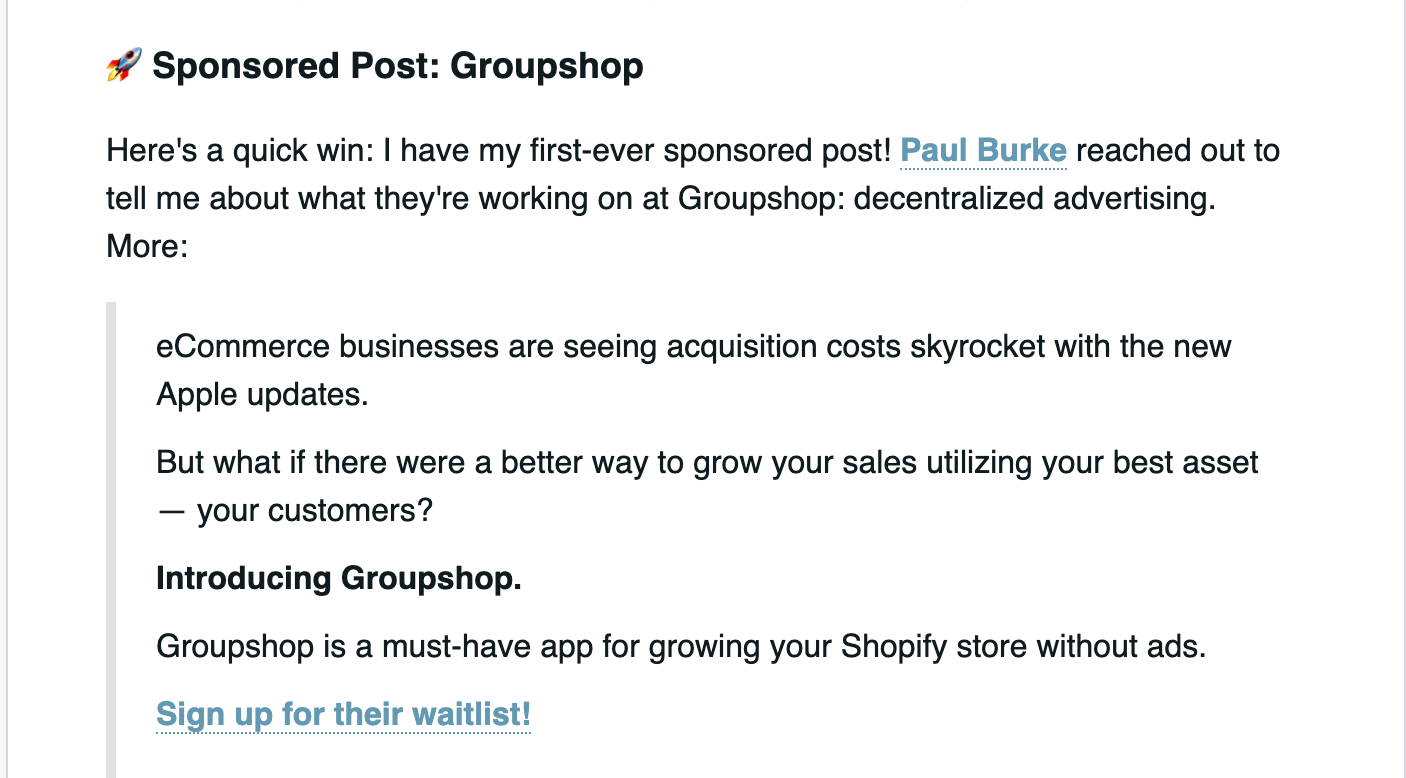Click the 'Apple updates.' text
This screenshot has width=1406, height=778.
coord(262,395)
